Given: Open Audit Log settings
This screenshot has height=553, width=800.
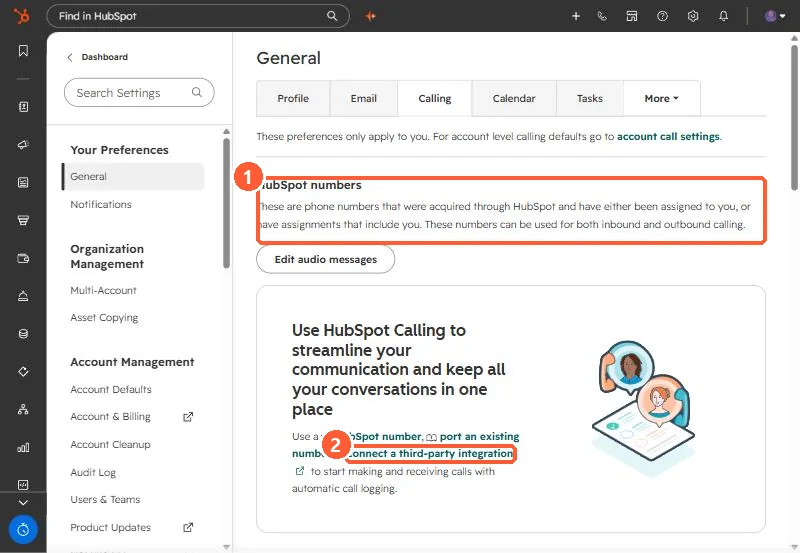Looking at the screenshot, I should (93, 472).
